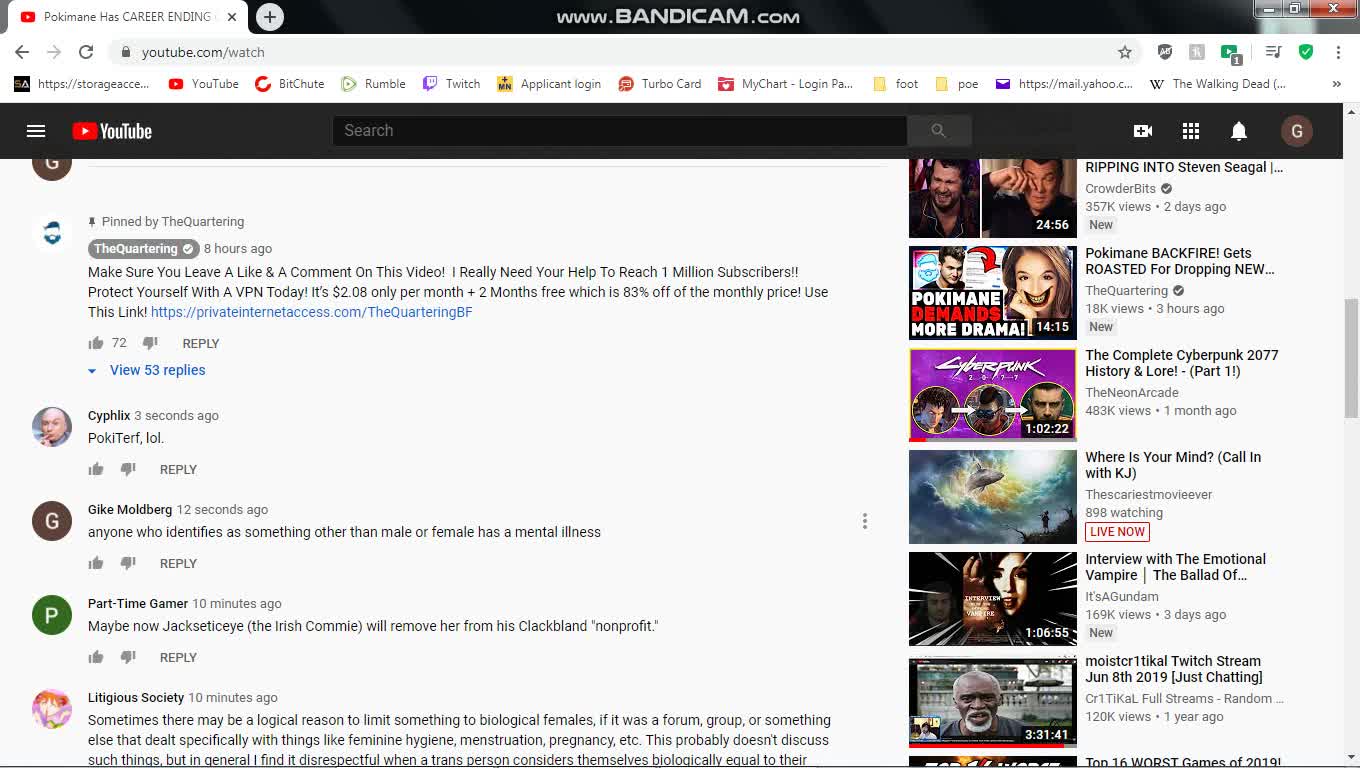1360x768 pixels.
Task: Open the Turbo Card bookmark
Action: pyautogui.click(x=660, y=84)
